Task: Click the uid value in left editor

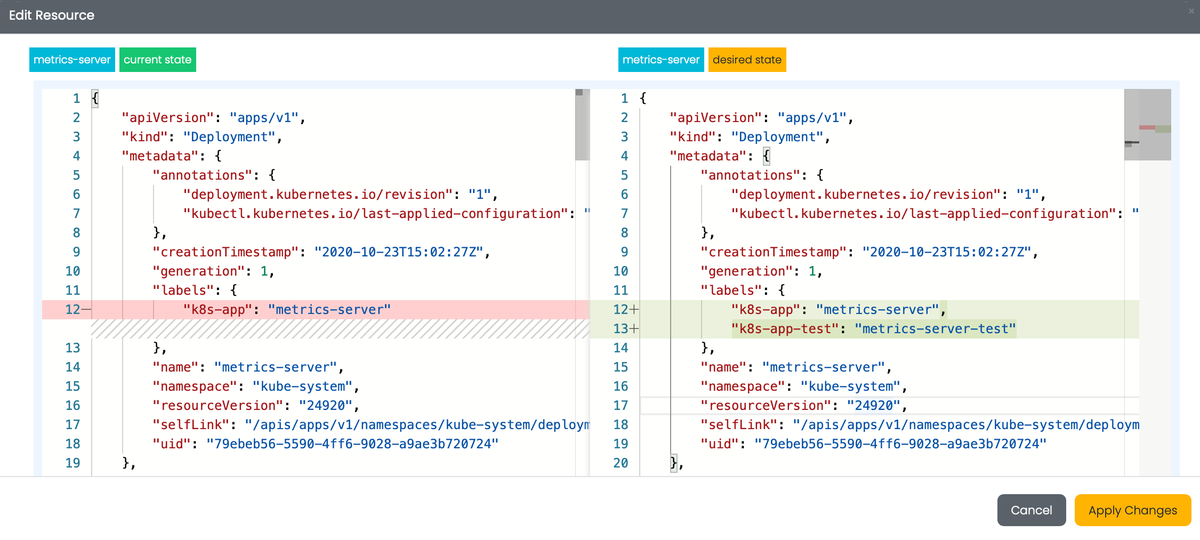Action: pyautogui.click(x=352, y=443)
